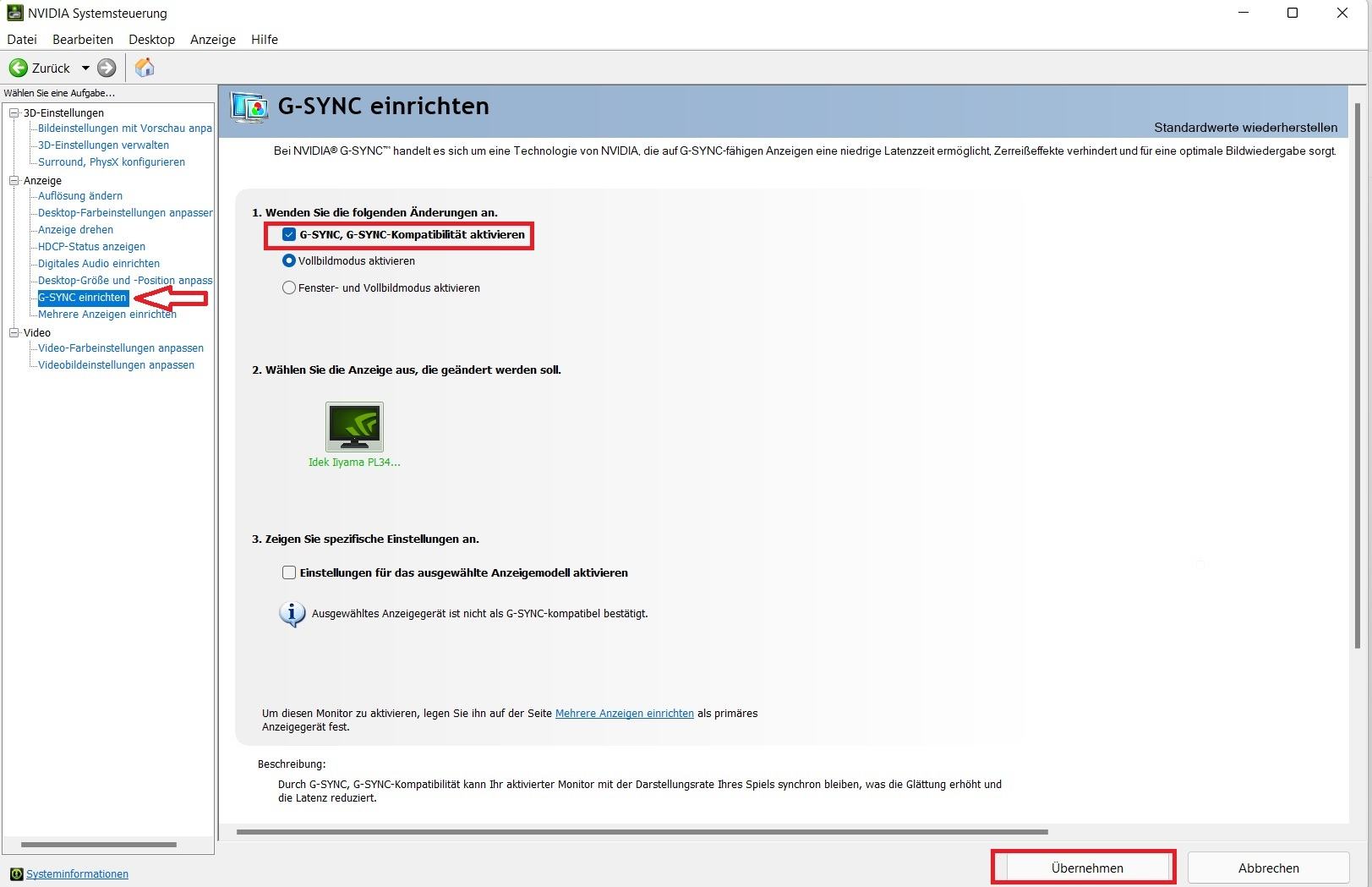Click the blue info icon near G-SYNC notice
This screenshot has height=887, width=1372.
pyautogui.click(x=292, y=614)
